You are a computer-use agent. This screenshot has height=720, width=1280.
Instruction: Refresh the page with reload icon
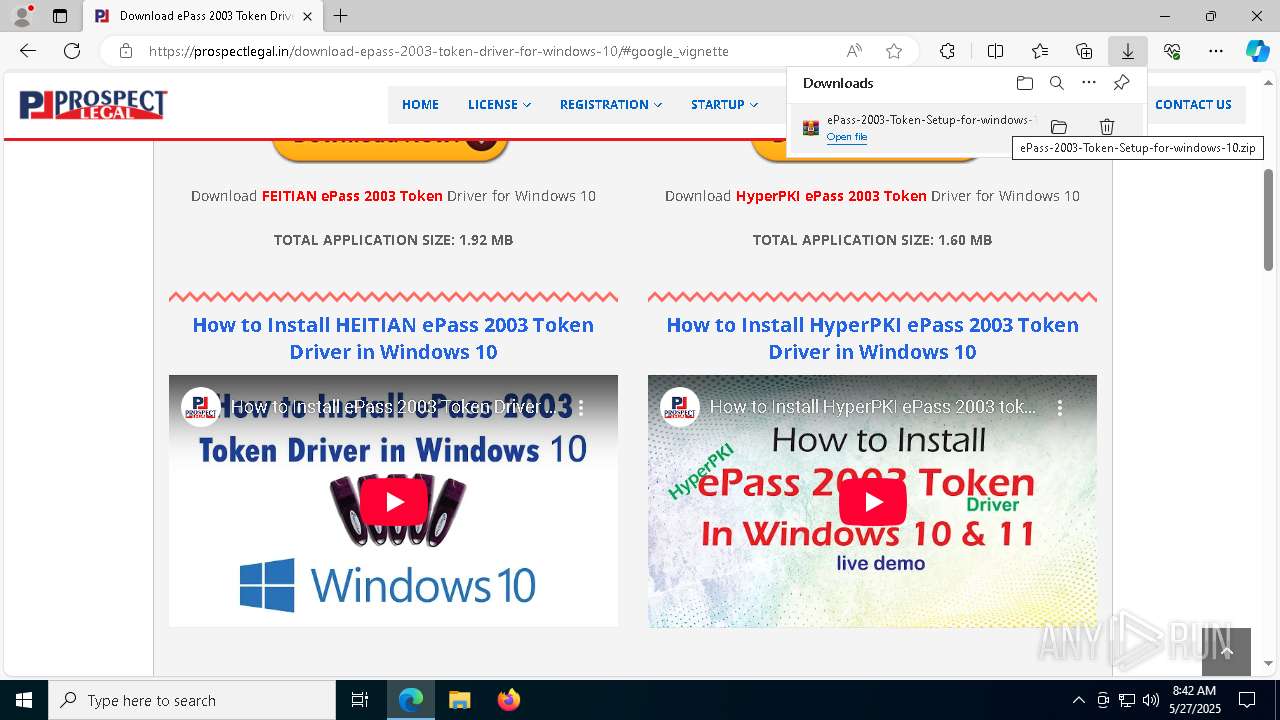pyautogui.click(x=72, y=51)
